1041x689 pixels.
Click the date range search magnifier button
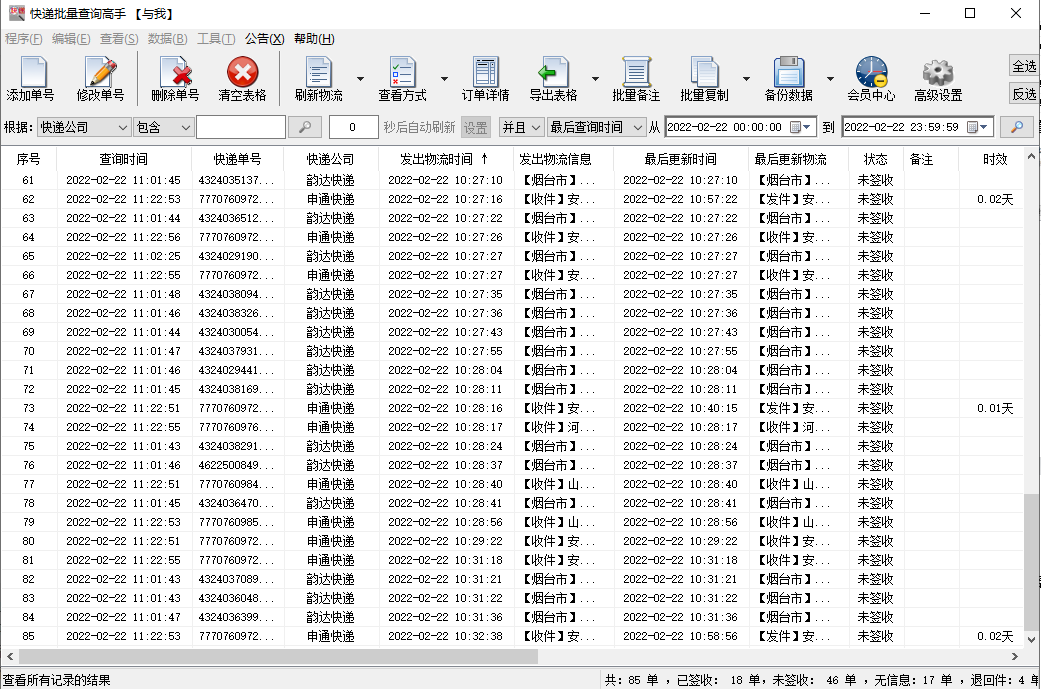click(x=1016, y=127)
